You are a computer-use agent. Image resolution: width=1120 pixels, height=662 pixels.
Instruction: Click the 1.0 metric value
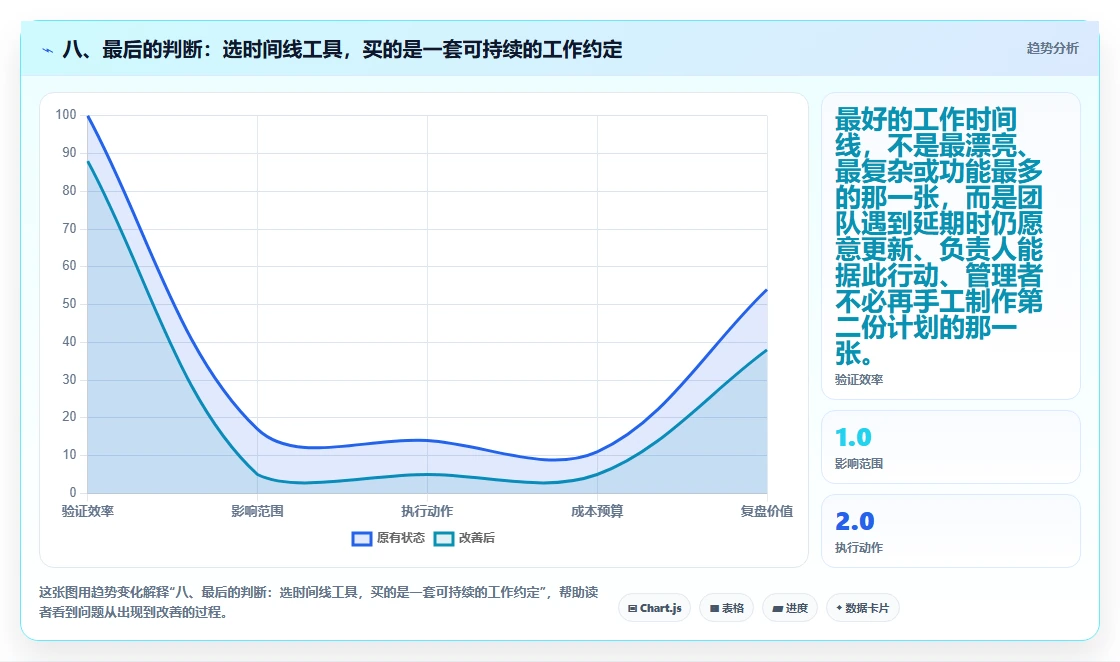853,437
